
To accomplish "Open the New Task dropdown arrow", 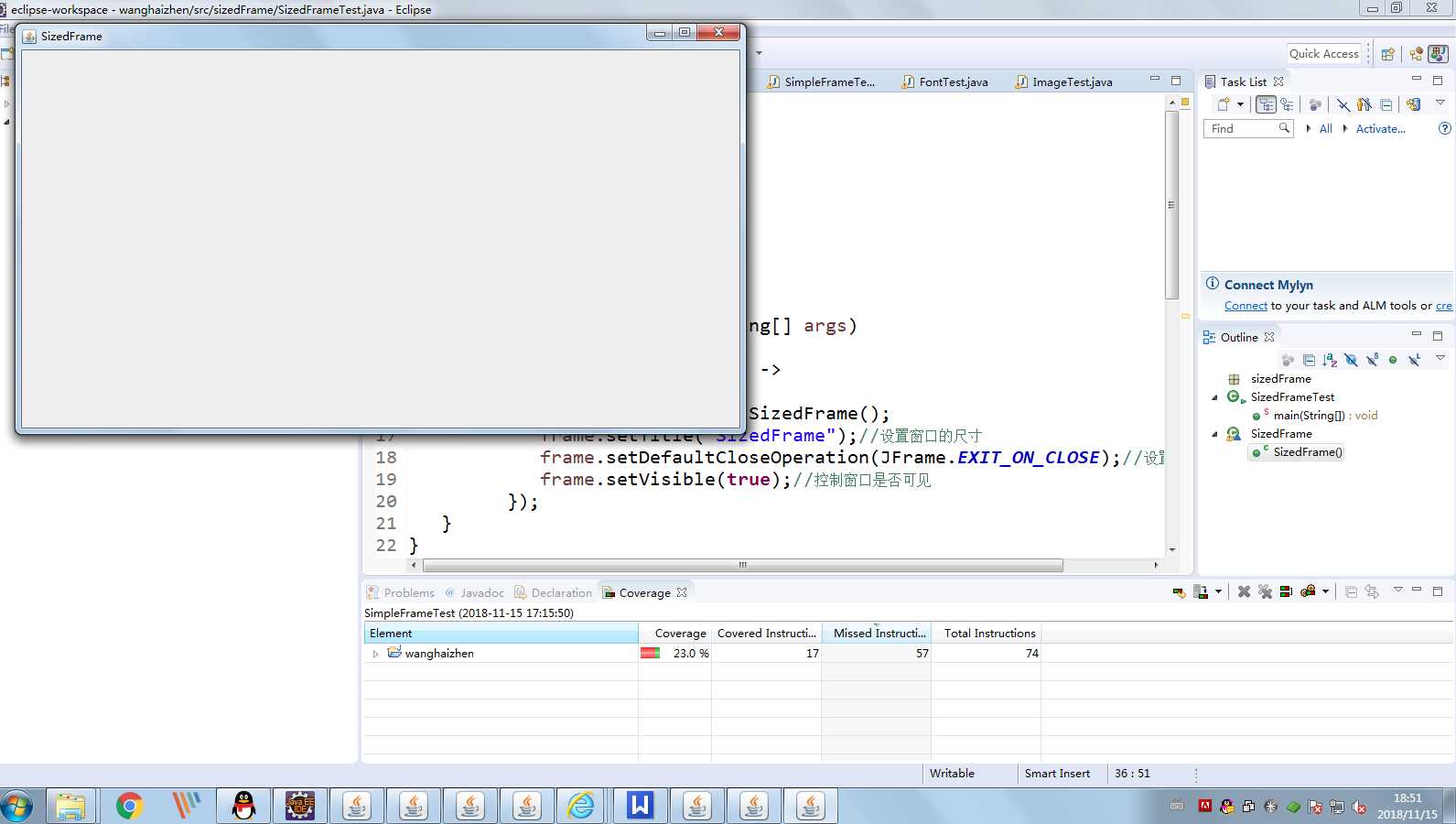I will click(1240, 104).
